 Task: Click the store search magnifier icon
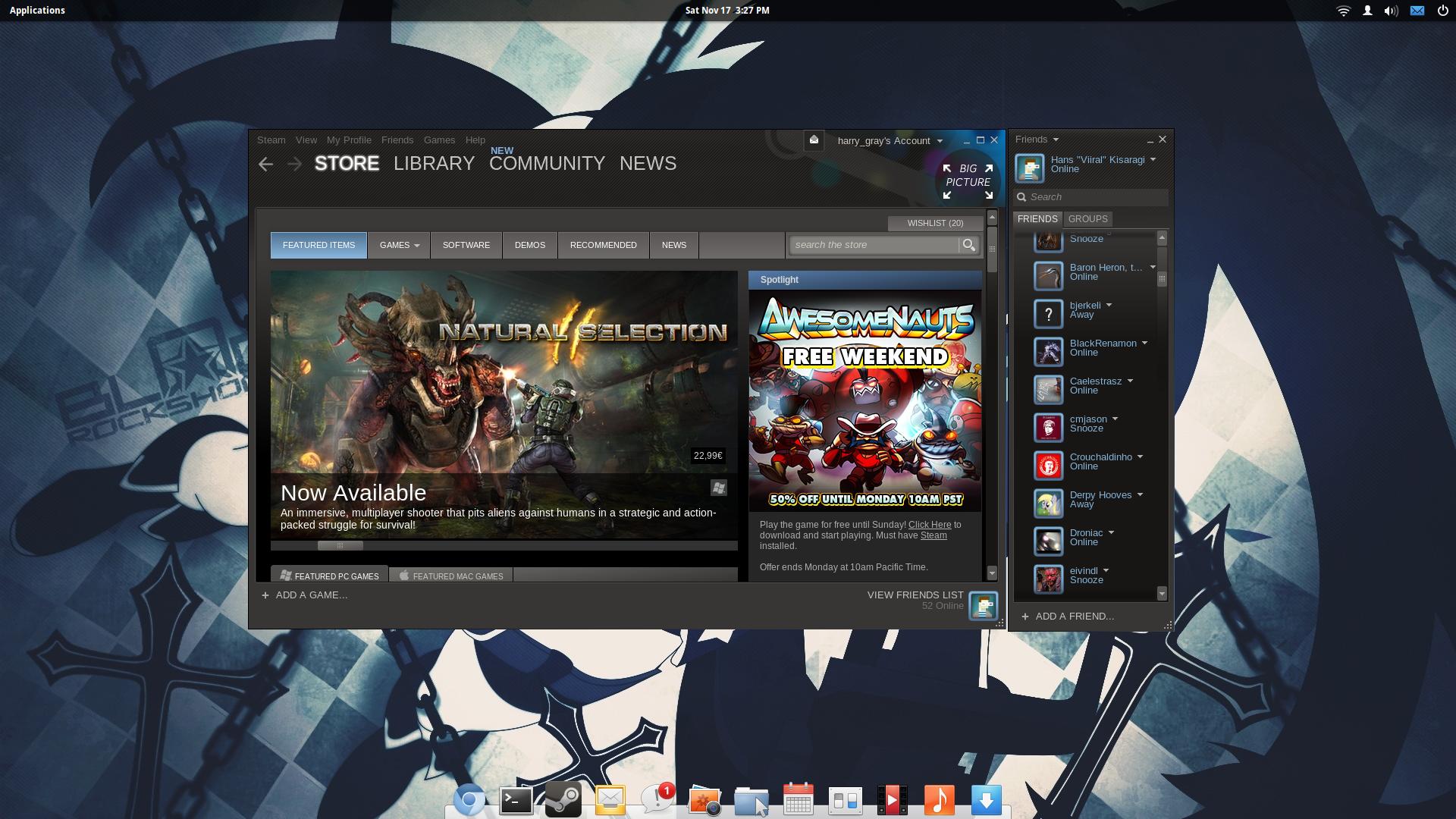tap(969, 245)
